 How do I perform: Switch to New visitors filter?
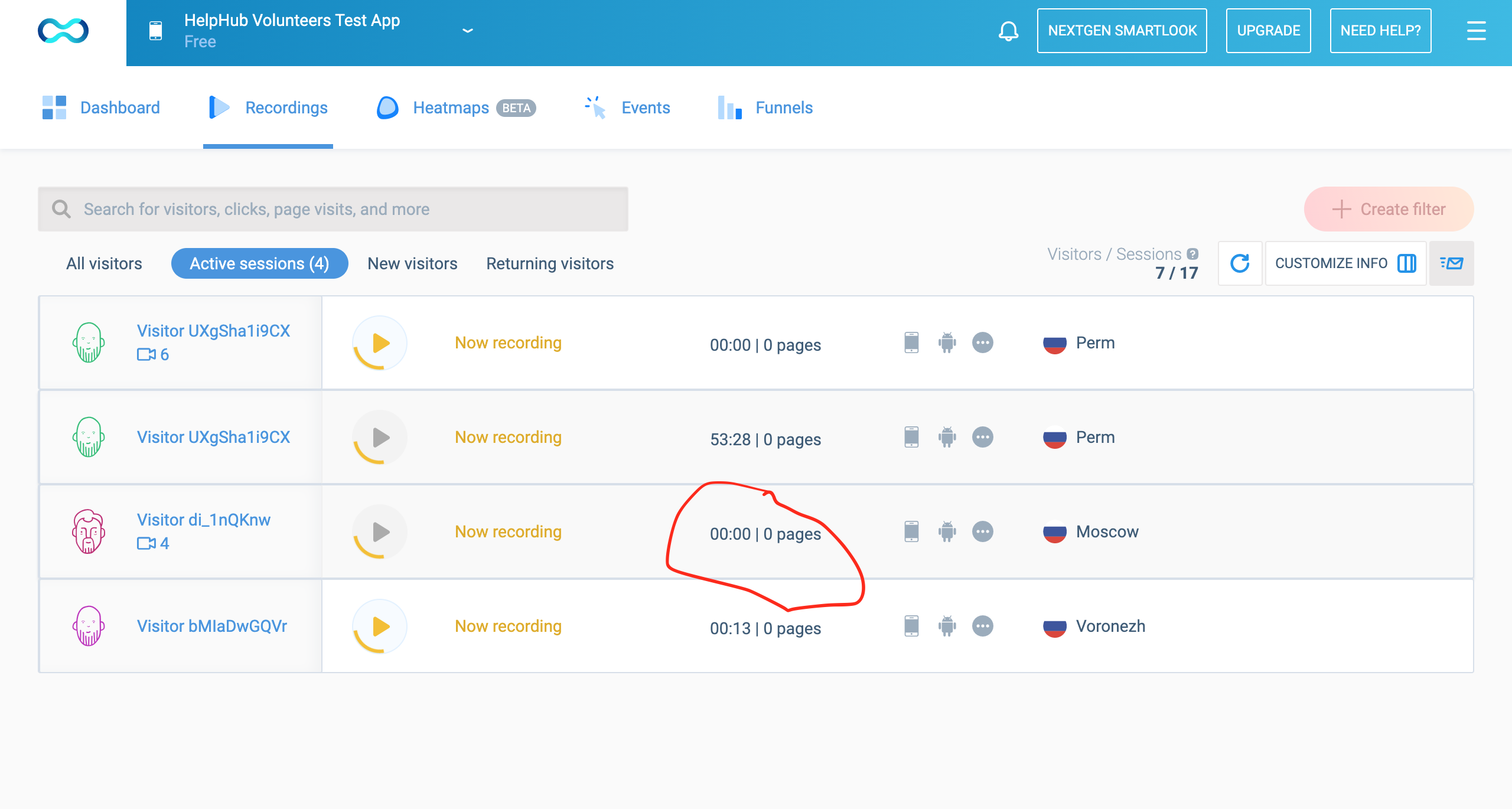(412, 263)
